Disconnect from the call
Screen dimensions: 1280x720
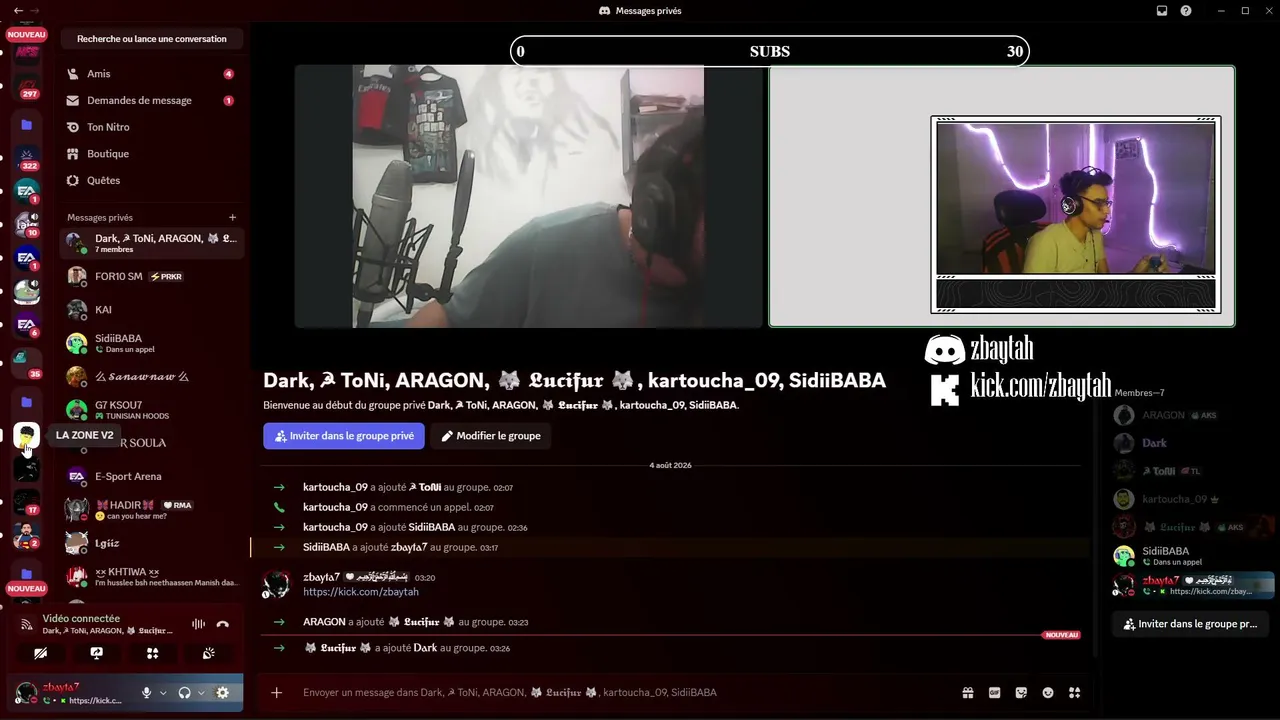pyautogui.click(x=222, y=624)
